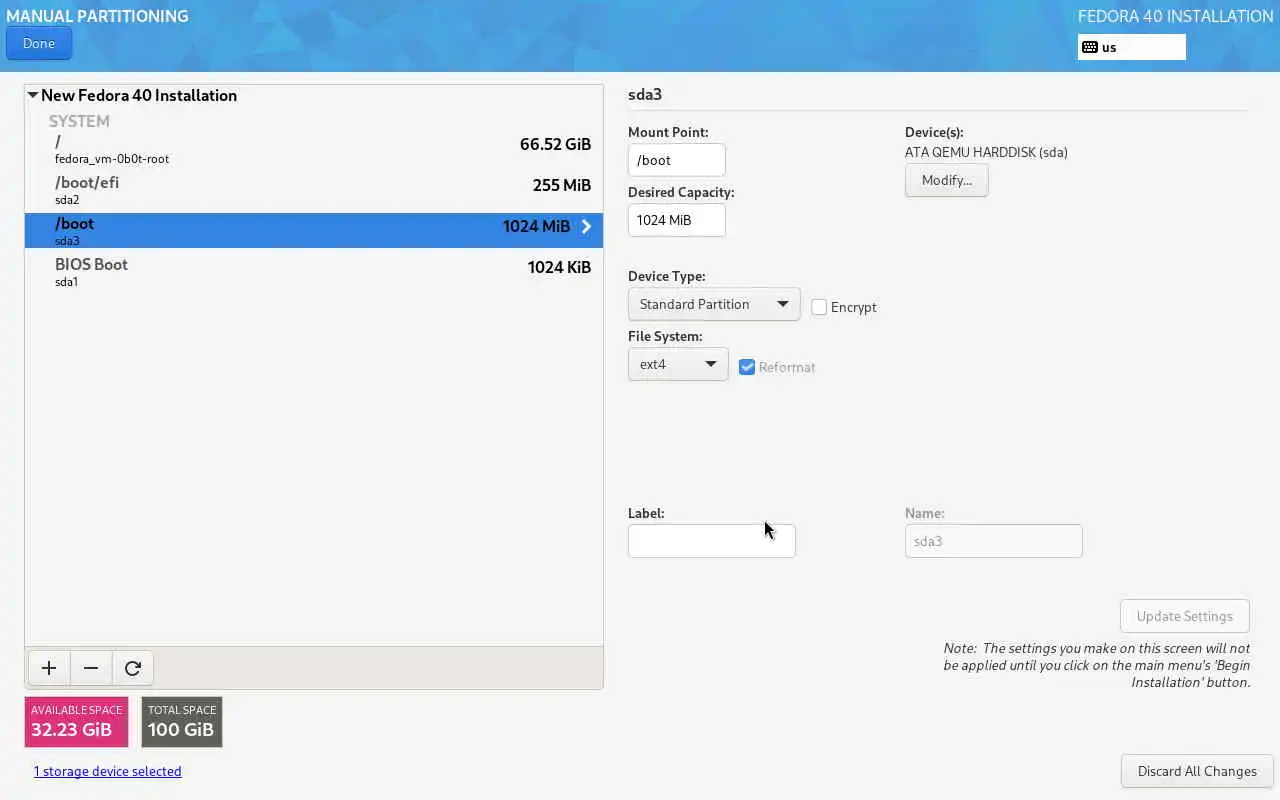Click the FEDORA 40 INSTALLATION title
This screenshot has height=800, width=1280.
(1176, 16)
